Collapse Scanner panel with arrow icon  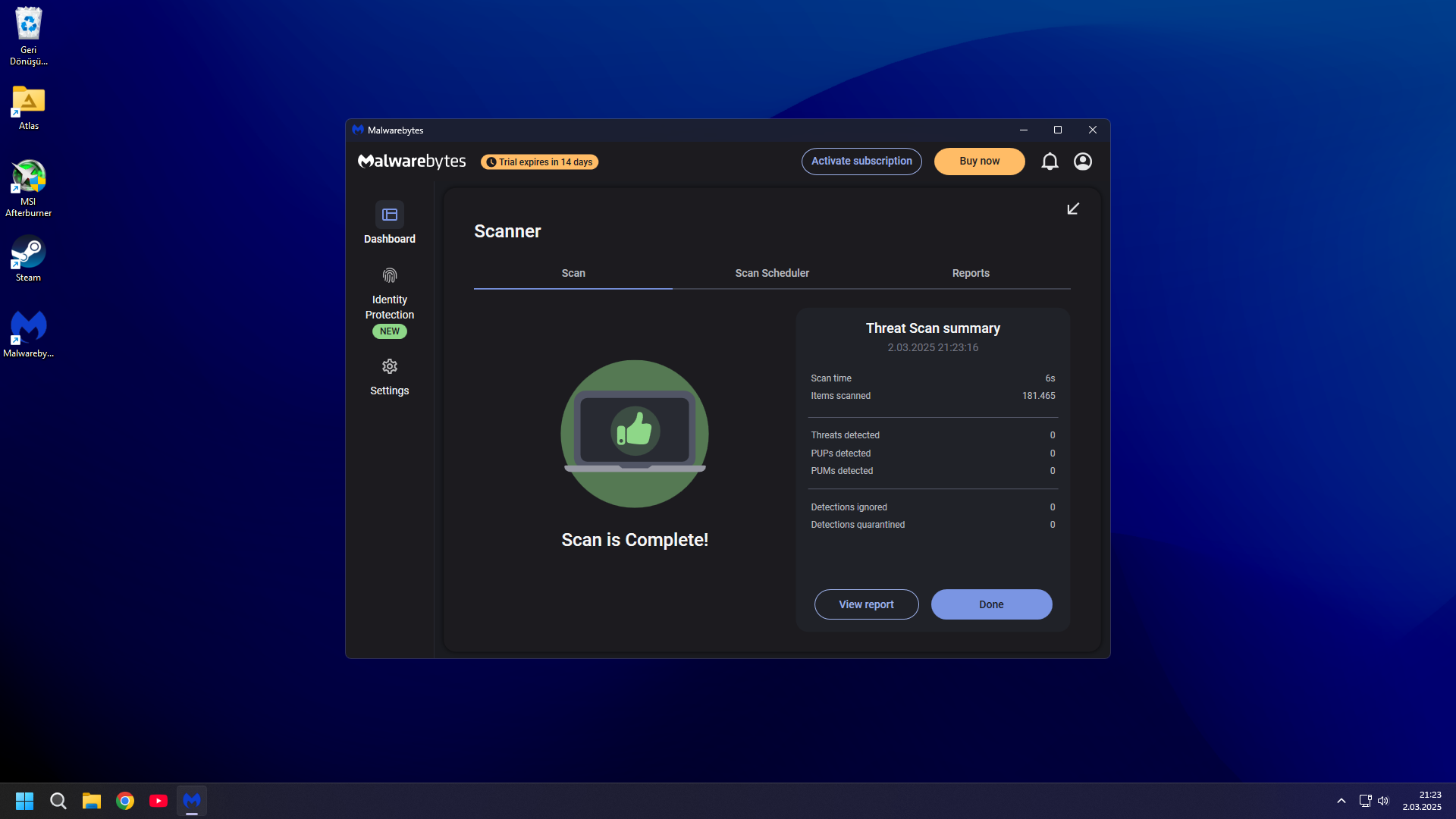point(1073,209)
